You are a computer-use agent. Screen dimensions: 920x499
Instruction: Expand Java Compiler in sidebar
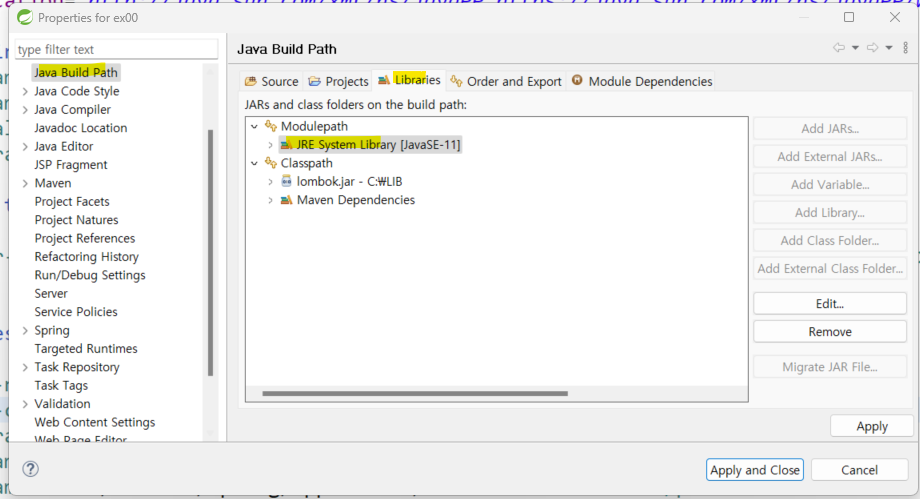tap(25, 109)
